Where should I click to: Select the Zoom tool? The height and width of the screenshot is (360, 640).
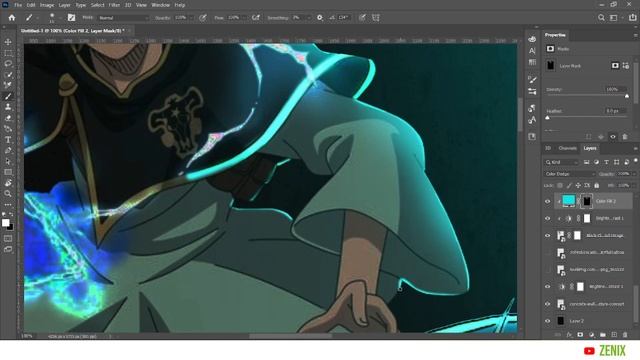pyautogui.click(x=8, y=193)
